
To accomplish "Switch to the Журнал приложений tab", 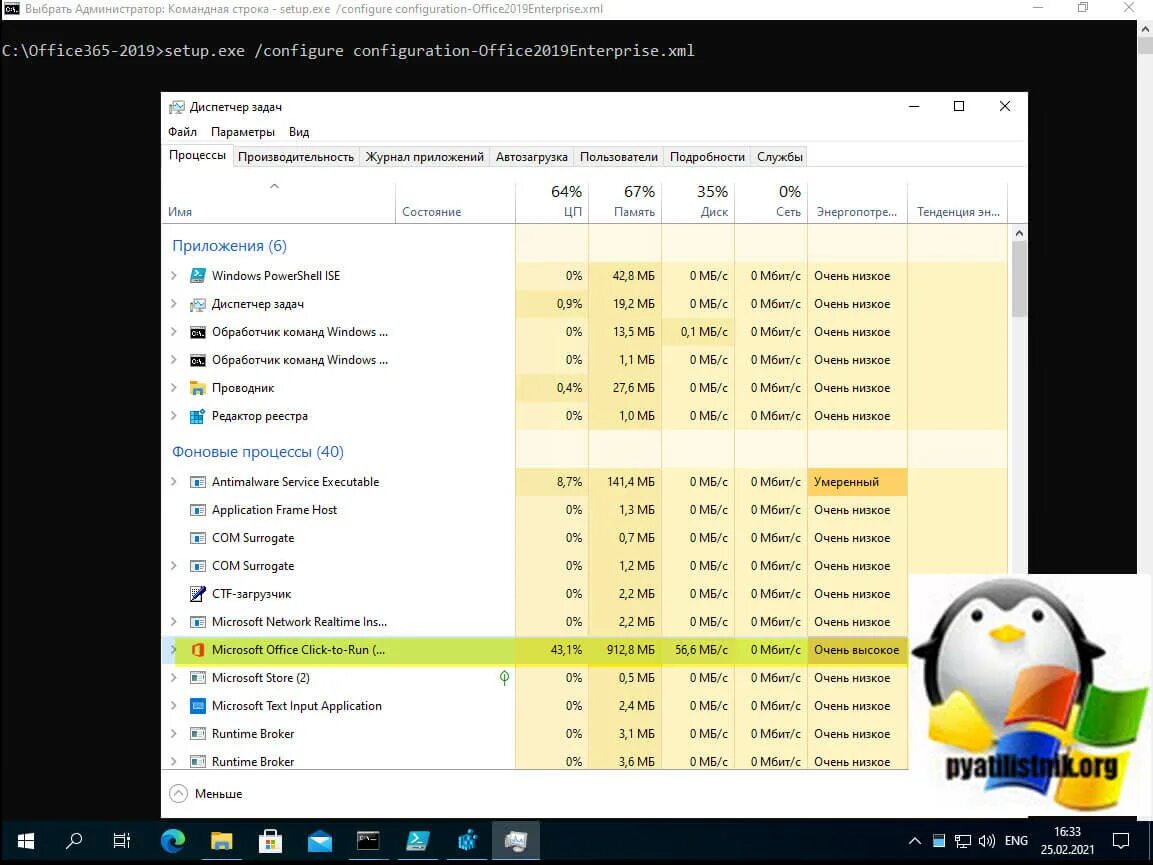I will (x=424, y=157).
